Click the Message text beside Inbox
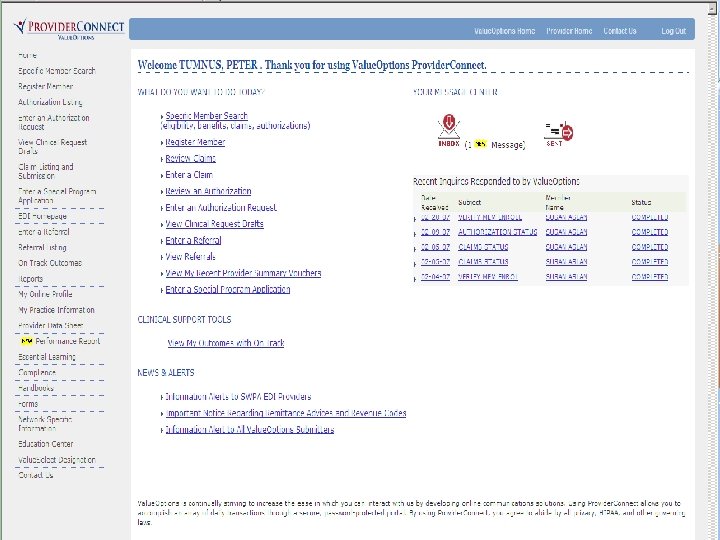Viewport: 720px width, 540px height. pos(508,145)
